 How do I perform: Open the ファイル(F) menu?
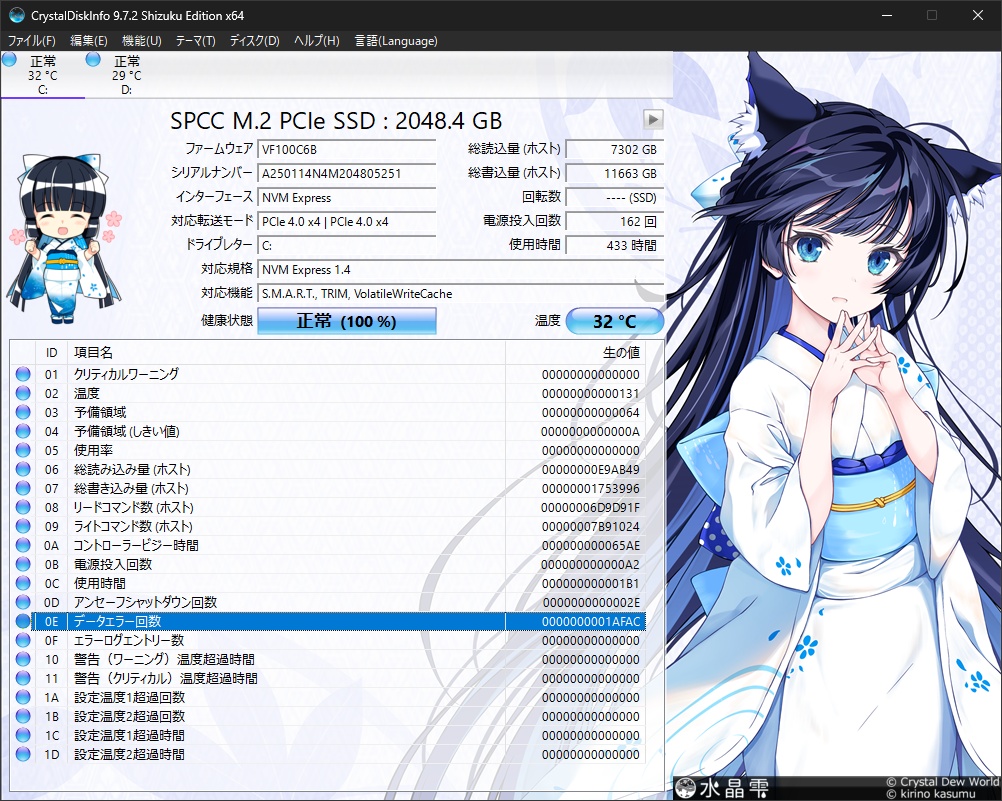[32, 41]
